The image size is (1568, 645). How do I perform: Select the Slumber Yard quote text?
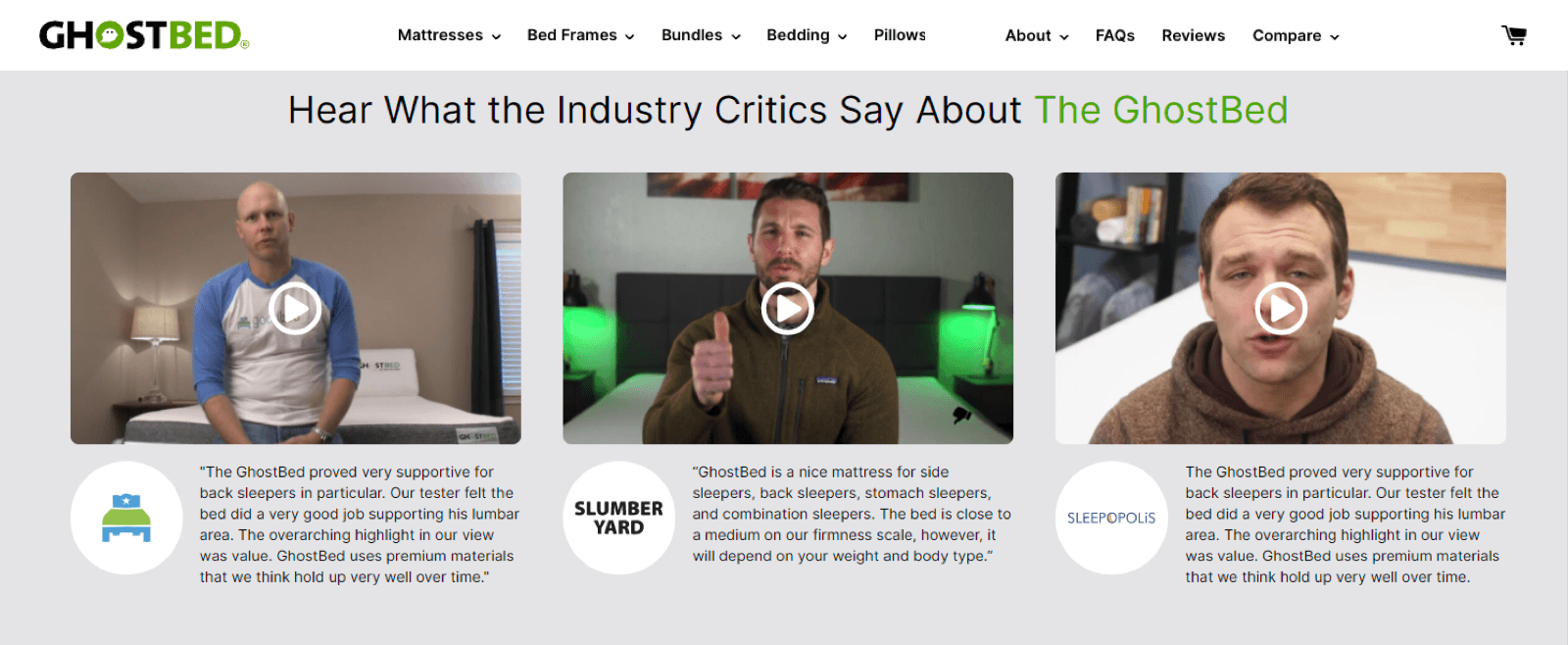click(852, 514)
